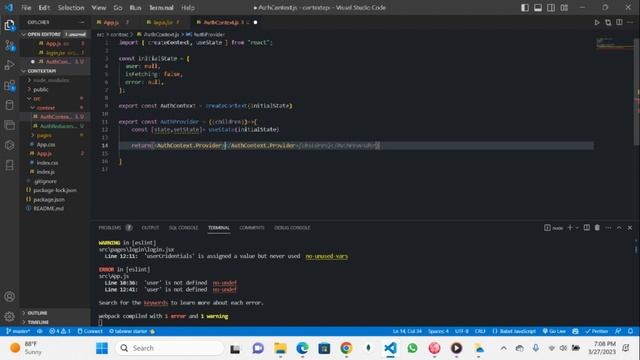
Task: Click first no-undef link in terminal
Action: 224,283
